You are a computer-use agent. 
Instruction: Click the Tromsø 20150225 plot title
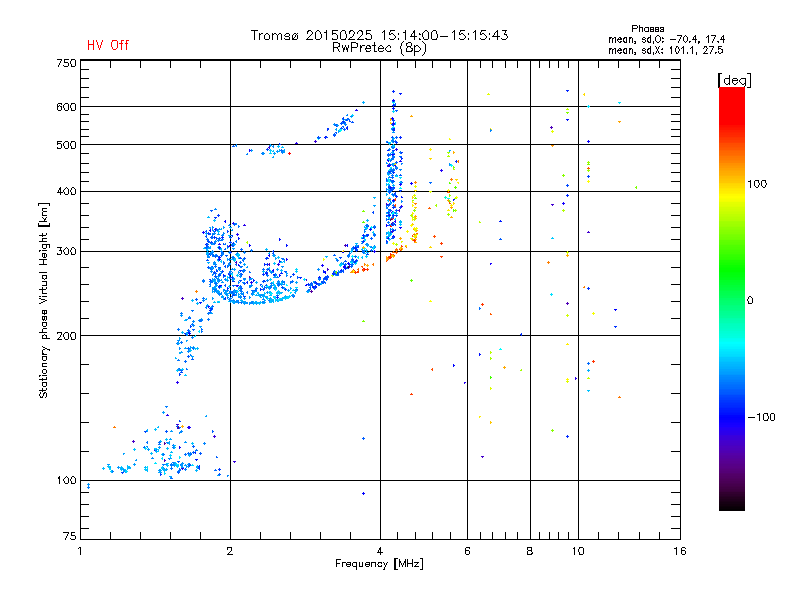(x=379, y=35)
